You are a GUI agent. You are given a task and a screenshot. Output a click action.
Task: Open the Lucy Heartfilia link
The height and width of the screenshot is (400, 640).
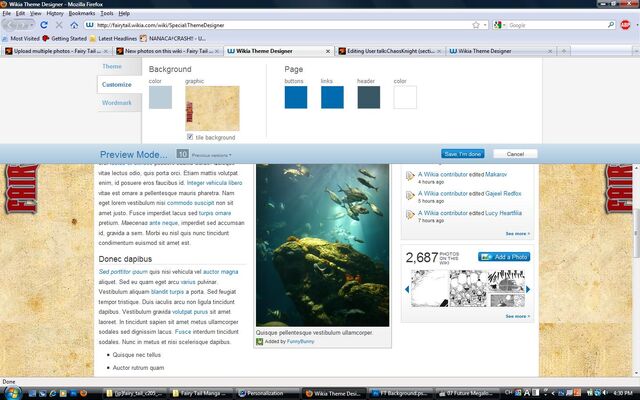tap(503, 213)
